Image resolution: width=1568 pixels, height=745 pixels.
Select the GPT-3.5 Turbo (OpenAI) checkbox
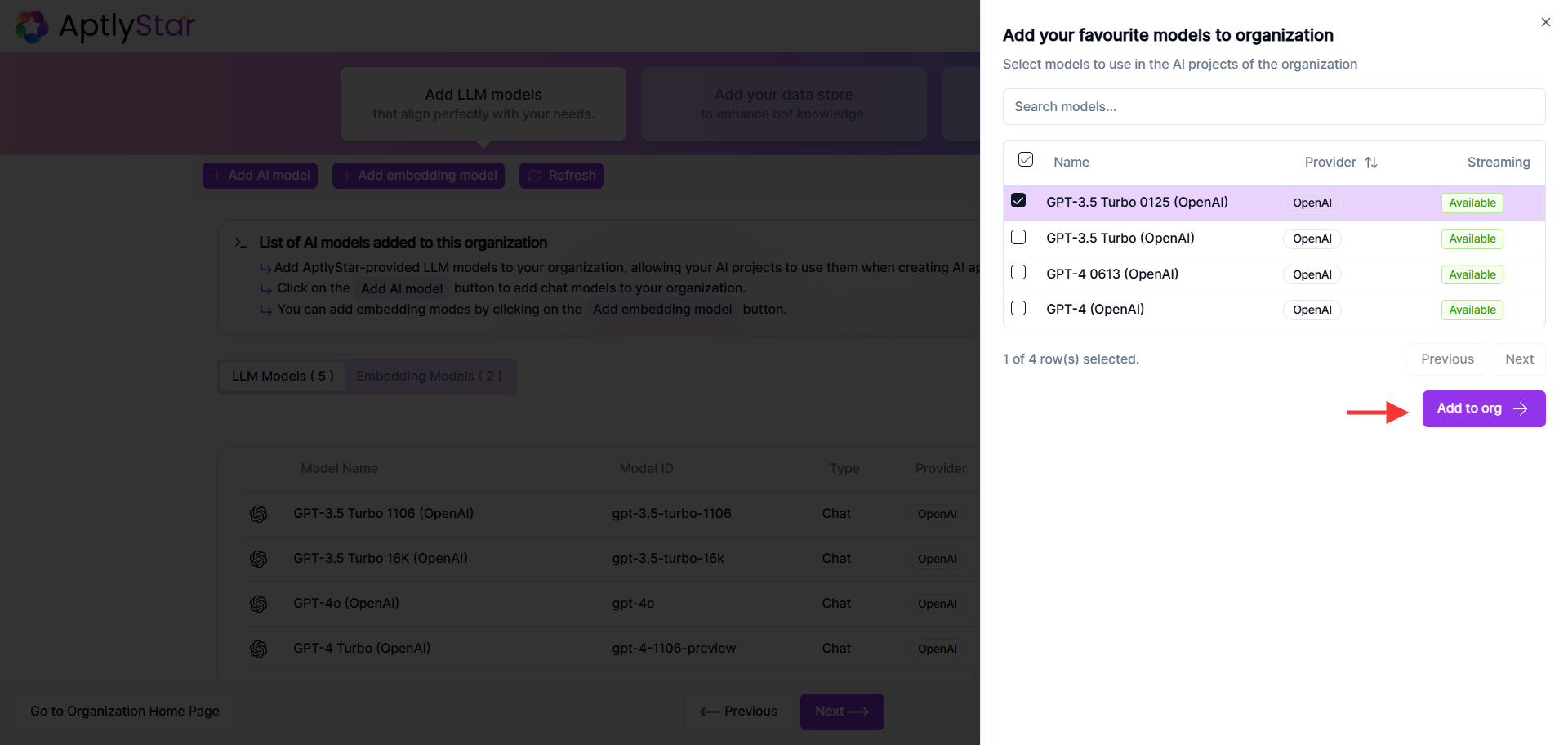[1018, 237]
